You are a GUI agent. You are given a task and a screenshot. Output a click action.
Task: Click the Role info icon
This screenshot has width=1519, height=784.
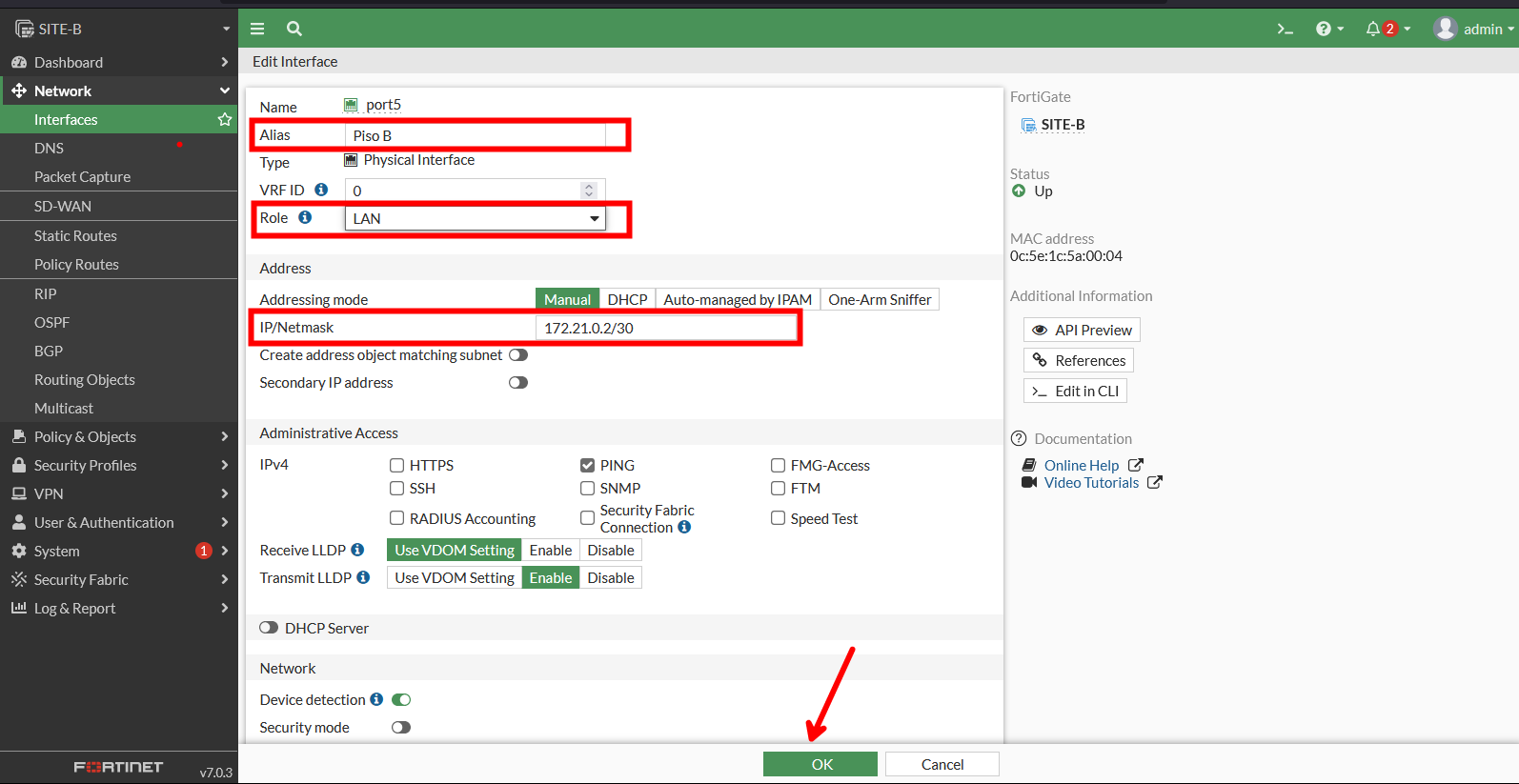pyautogui.click(x=305, y=217)
